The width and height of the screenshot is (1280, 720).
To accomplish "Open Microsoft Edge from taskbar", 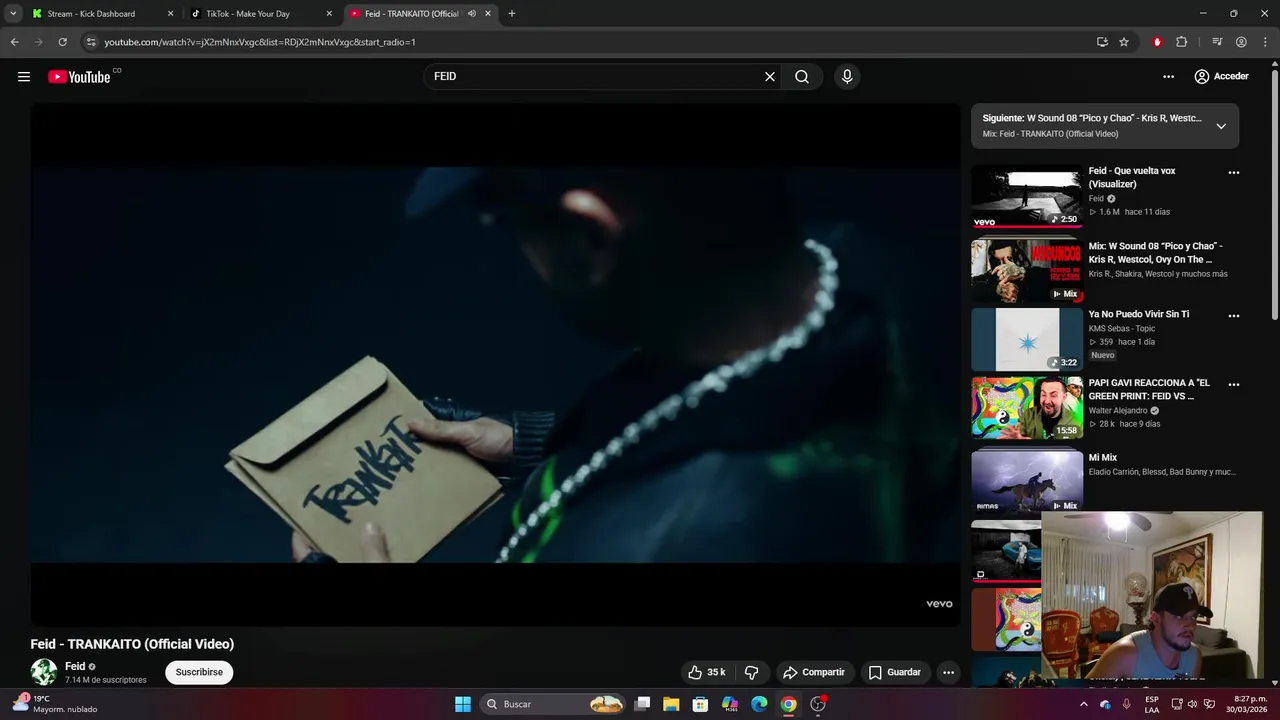I will tap(759, 704).
